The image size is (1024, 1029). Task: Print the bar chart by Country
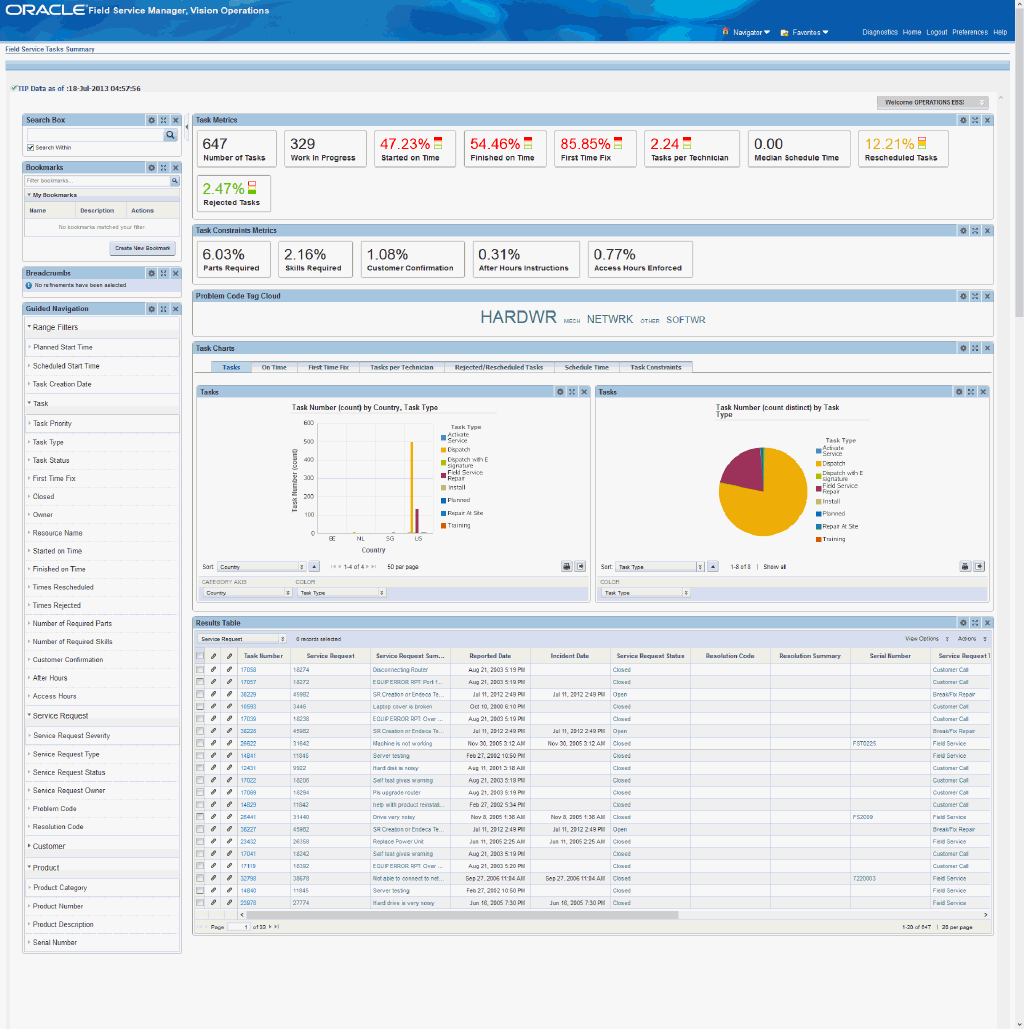tap(566, 566)
